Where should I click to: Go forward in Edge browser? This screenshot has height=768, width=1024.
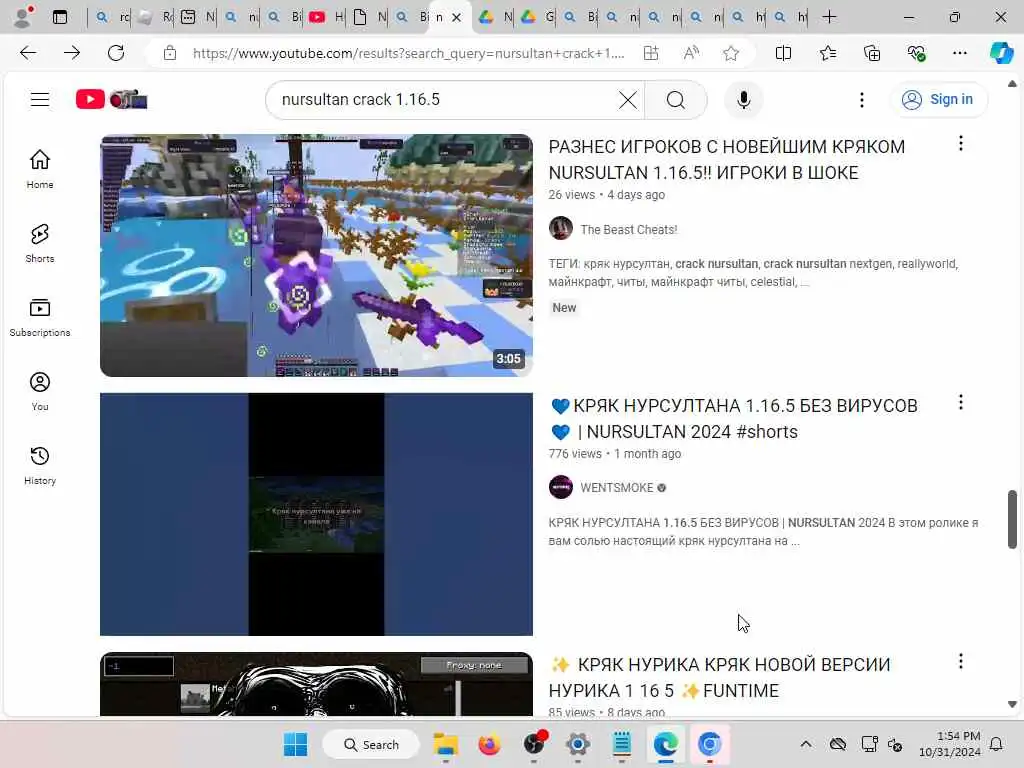pos(72,53)
